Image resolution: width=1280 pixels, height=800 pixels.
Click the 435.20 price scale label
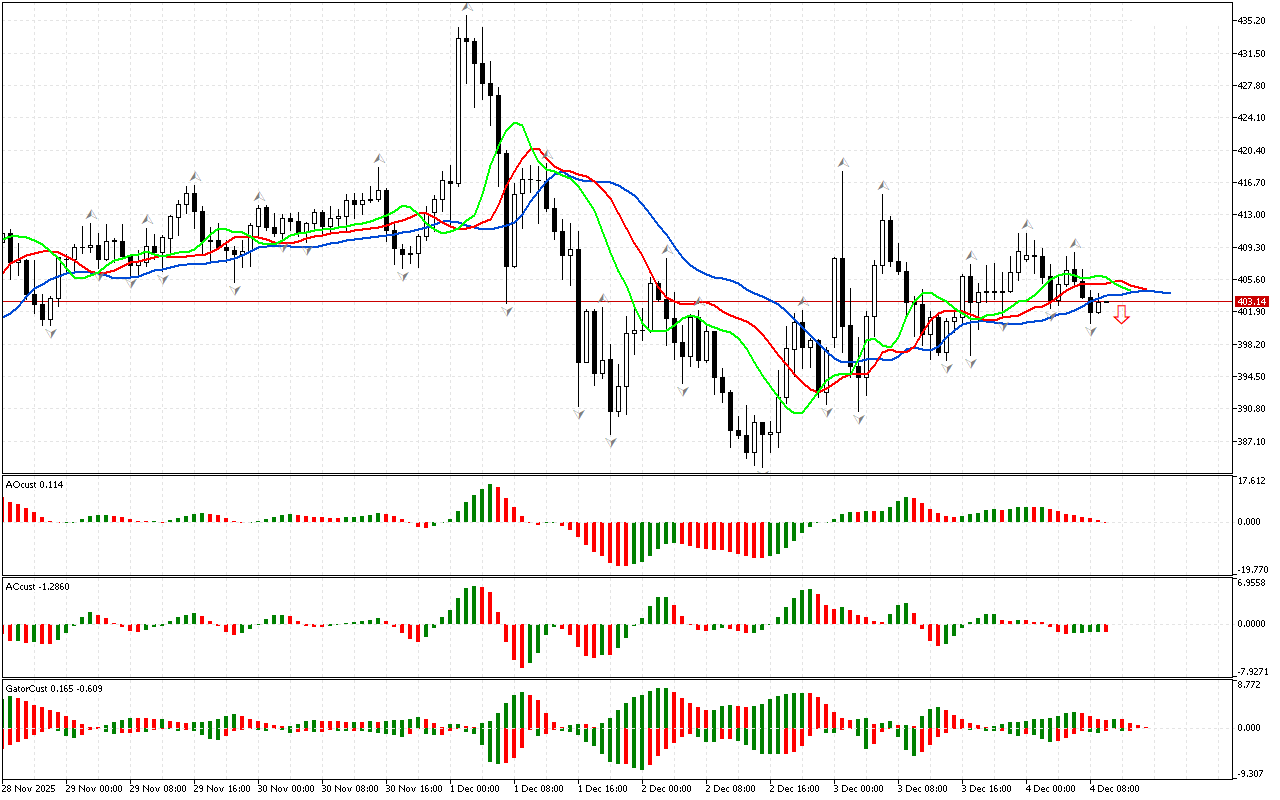1252,20
